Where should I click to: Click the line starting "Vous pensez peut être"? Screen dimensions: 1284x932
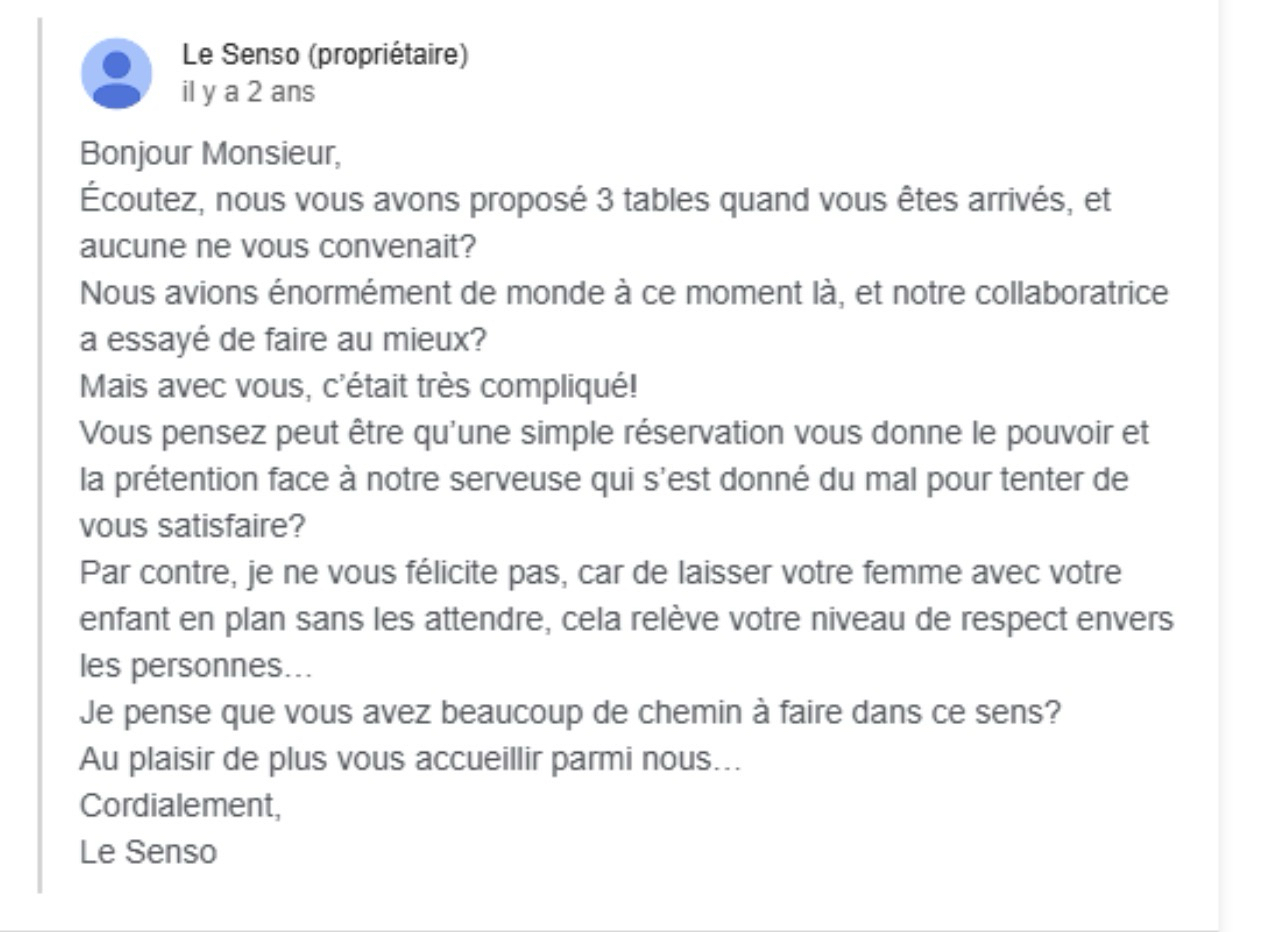(614, 433)
